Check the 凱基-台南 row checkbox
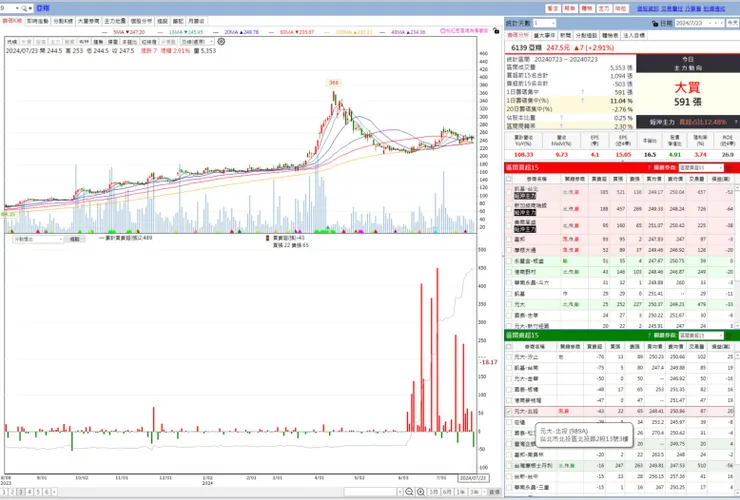Image resolution: width=740 pixels, height=500 pixels. [509, 368]
